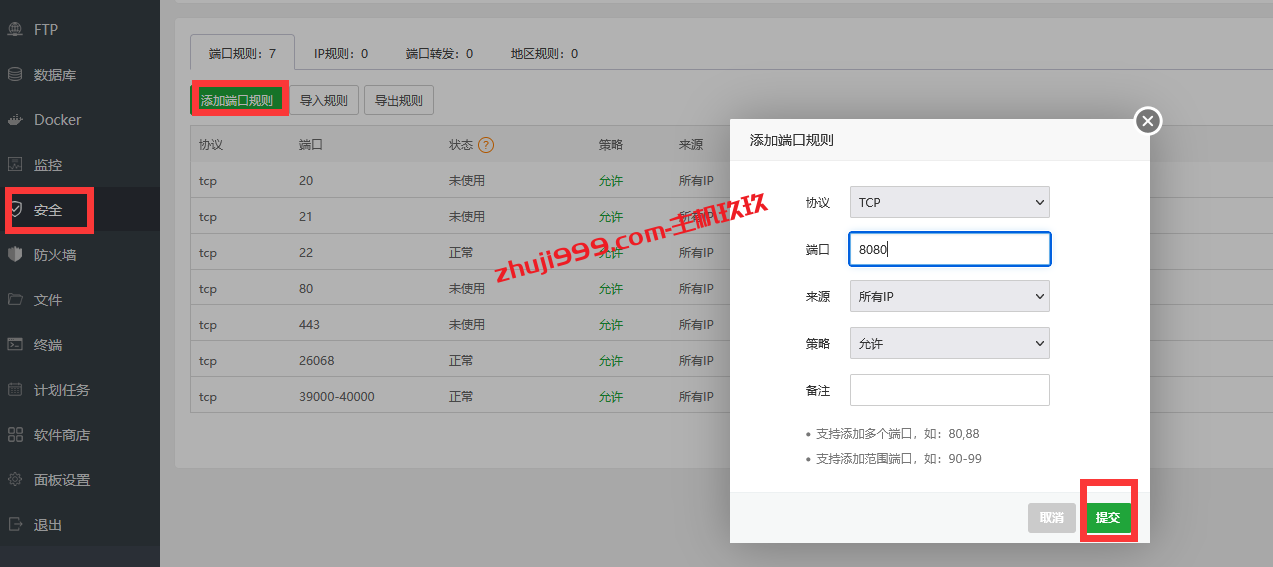Image resolution: width=1273 pixels, height=567 pixels.
Task: Select the 文件 folder icon
Action: pos(15,299)
